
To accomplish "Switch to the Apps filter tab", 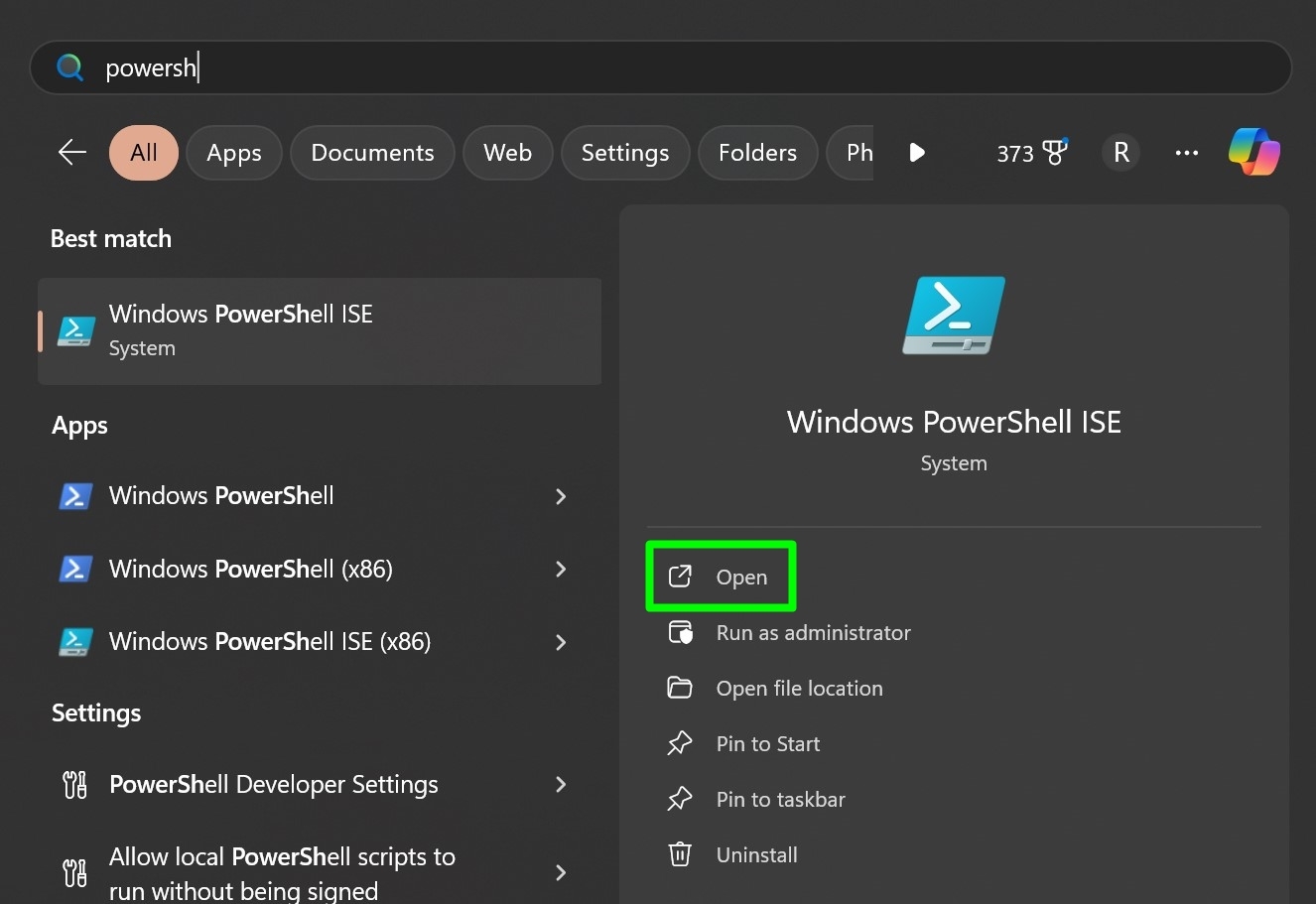I will tap(234, 153).
